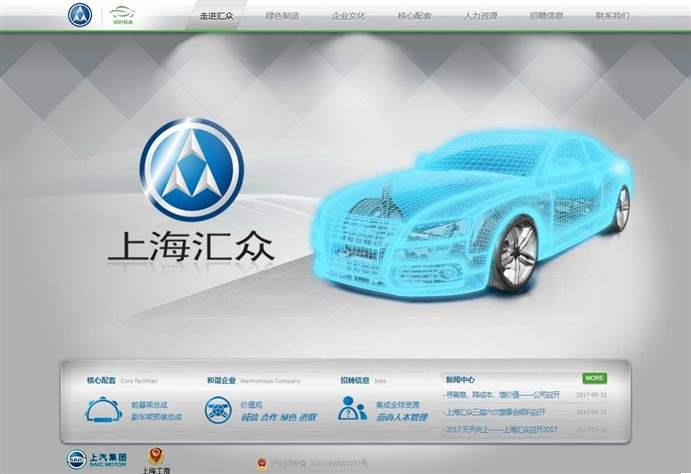Click the people with question mark jobs icon

tap(352, 408)
